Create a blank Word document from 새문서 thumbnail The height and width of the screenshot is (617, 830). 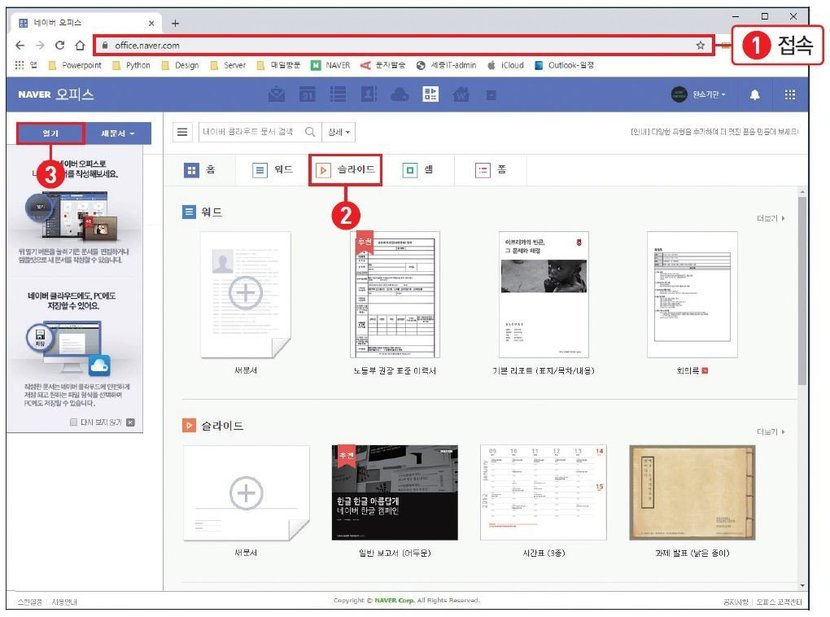coord(246,295)
